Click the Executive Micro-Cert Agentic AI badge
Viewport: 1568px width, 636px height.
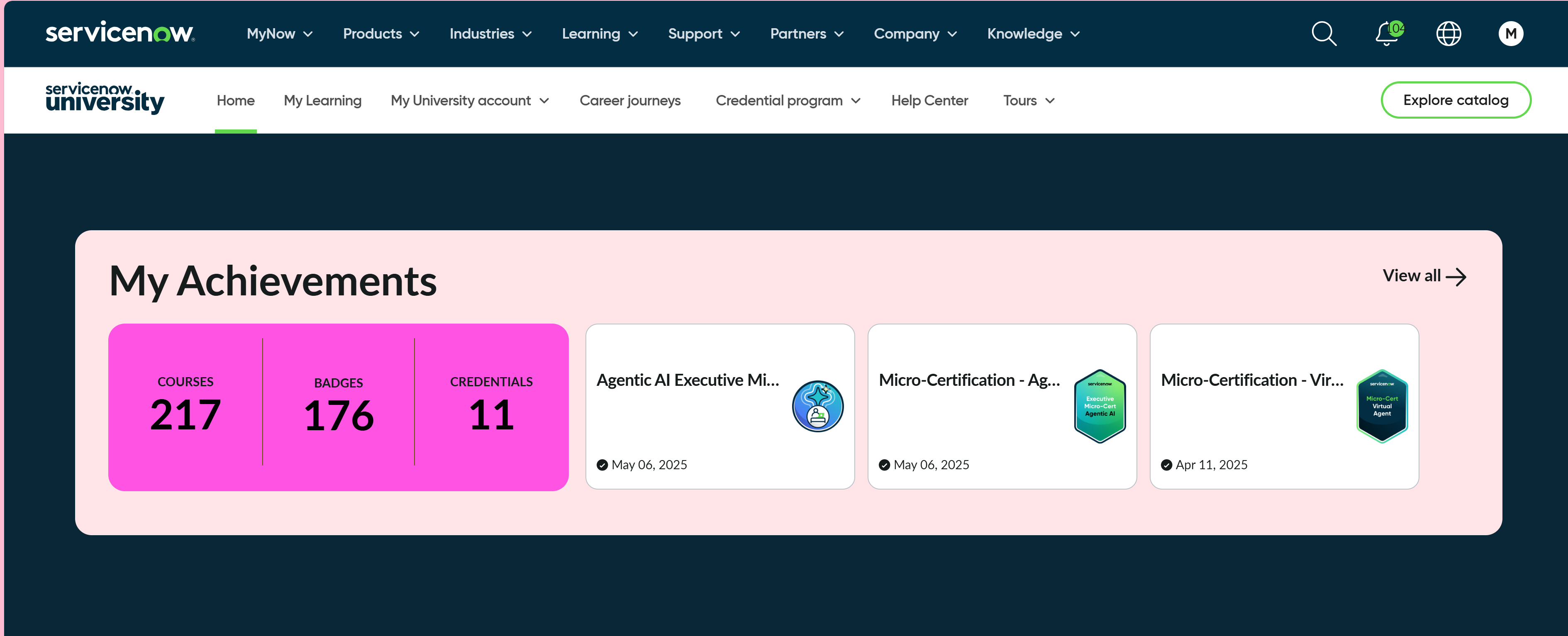1099,407
